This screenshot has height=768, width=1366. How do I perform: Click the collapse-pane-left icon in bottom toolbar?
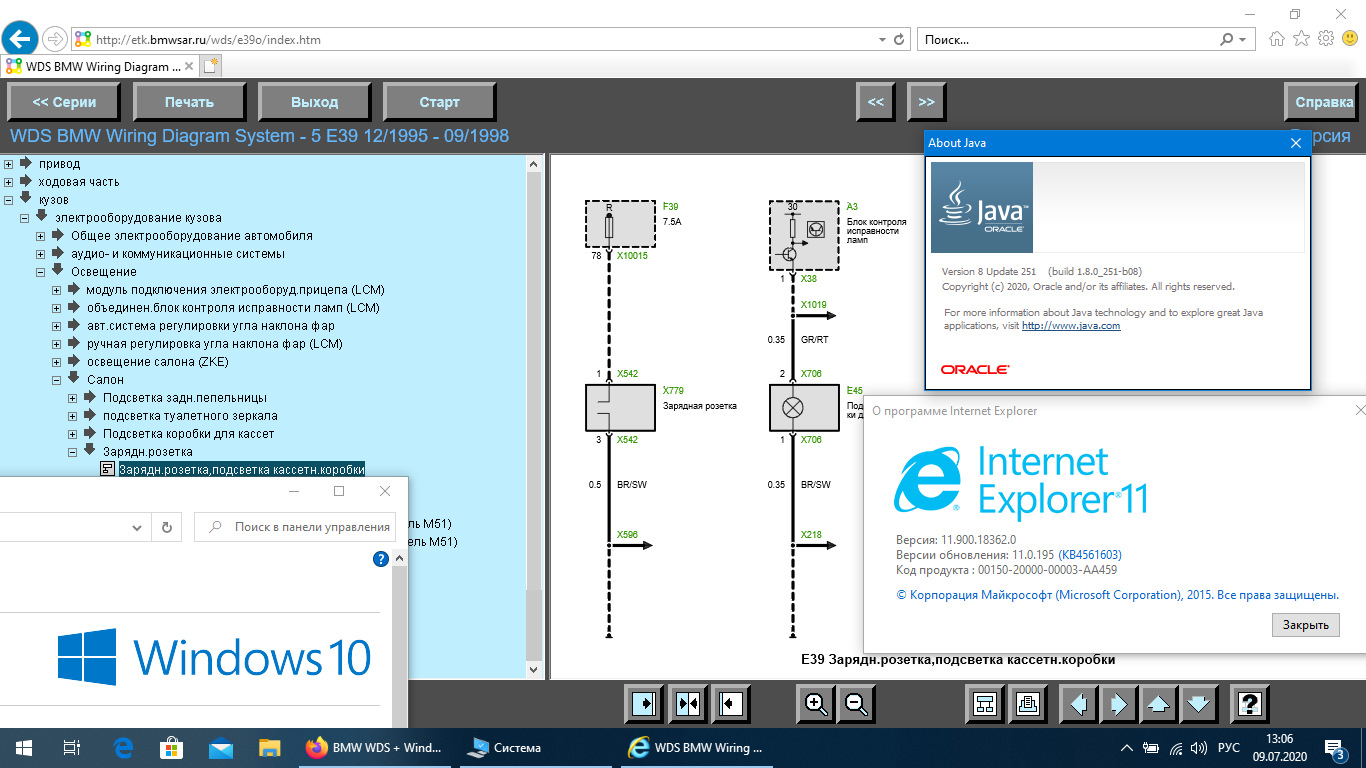(x=731, y=704)
